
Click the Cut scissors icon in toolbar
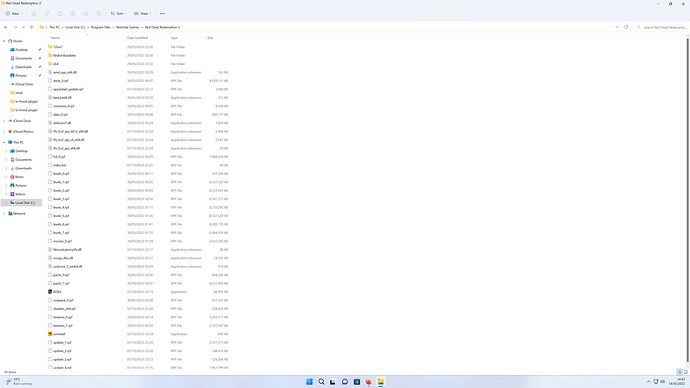(34, 14)
